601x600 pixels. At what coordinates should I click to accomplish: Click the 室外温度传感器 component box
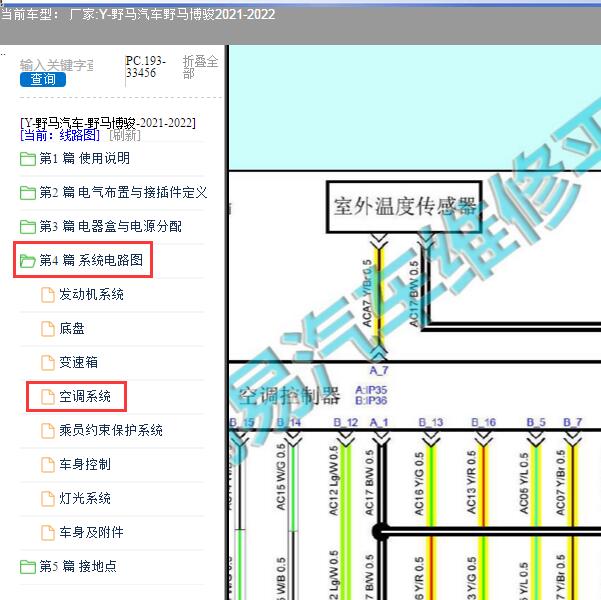click(x=404, y=207)
